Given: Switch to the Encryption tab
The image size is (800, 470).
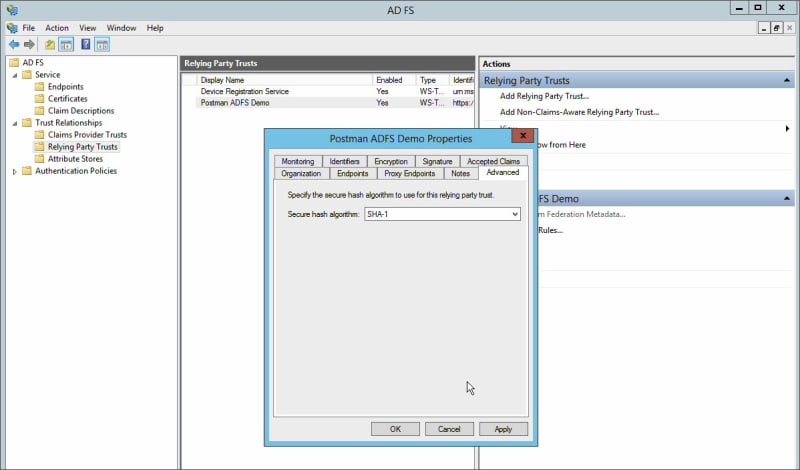Looking at the screenshot, I should (x=391, y=161).
